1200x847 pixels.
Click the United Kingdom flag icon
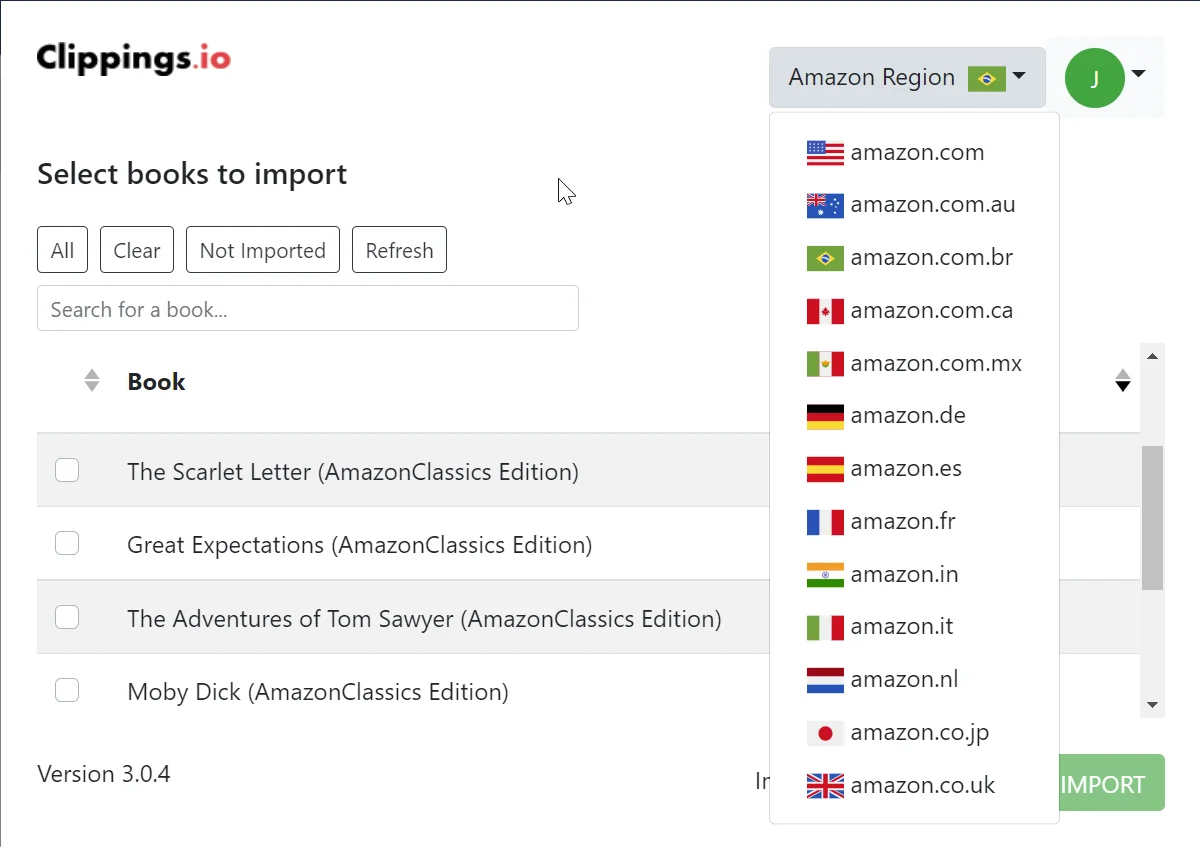(825, 786)
